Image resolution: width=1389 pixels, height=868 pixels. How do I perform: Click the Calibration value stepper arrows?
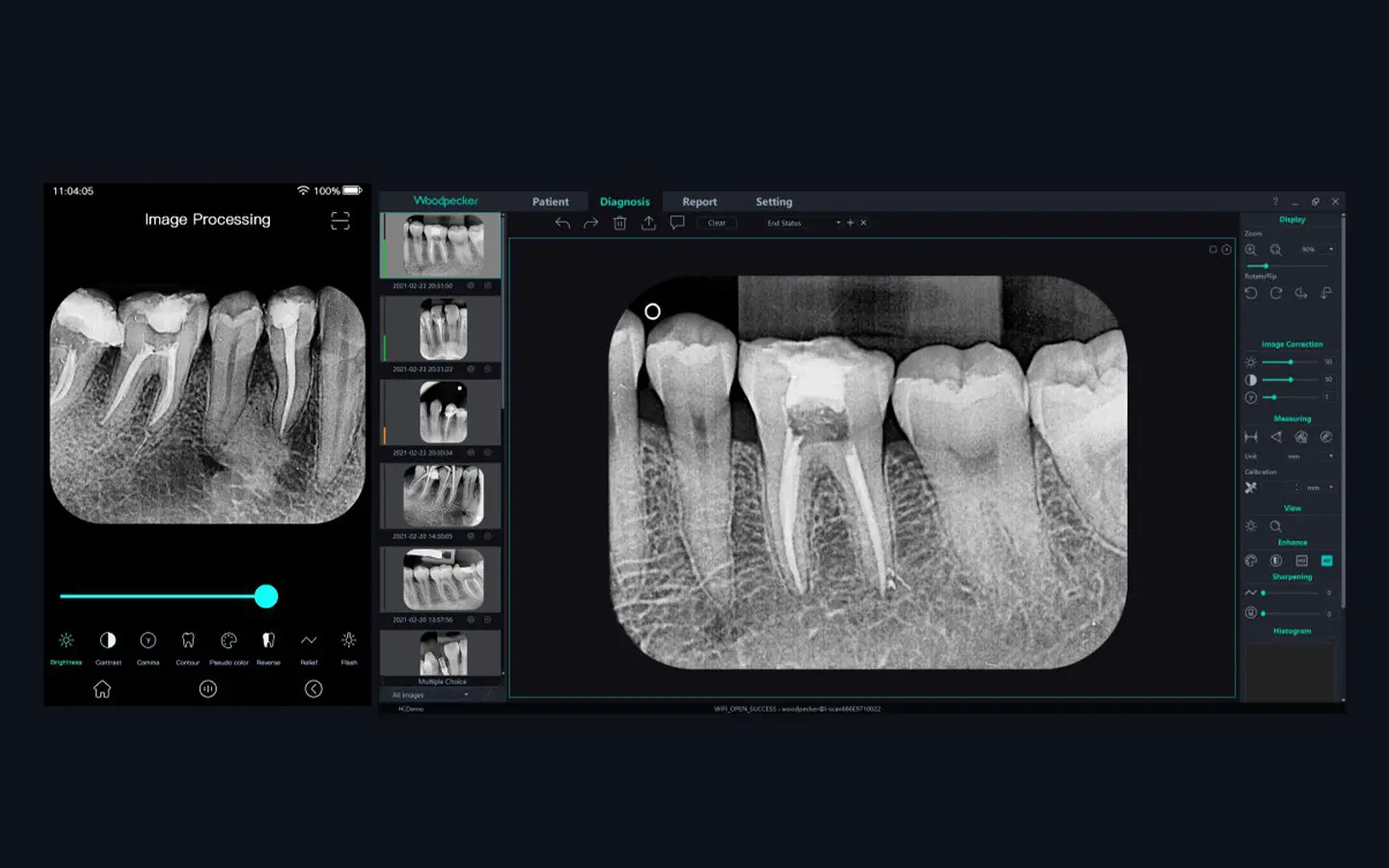point(1296,488)
